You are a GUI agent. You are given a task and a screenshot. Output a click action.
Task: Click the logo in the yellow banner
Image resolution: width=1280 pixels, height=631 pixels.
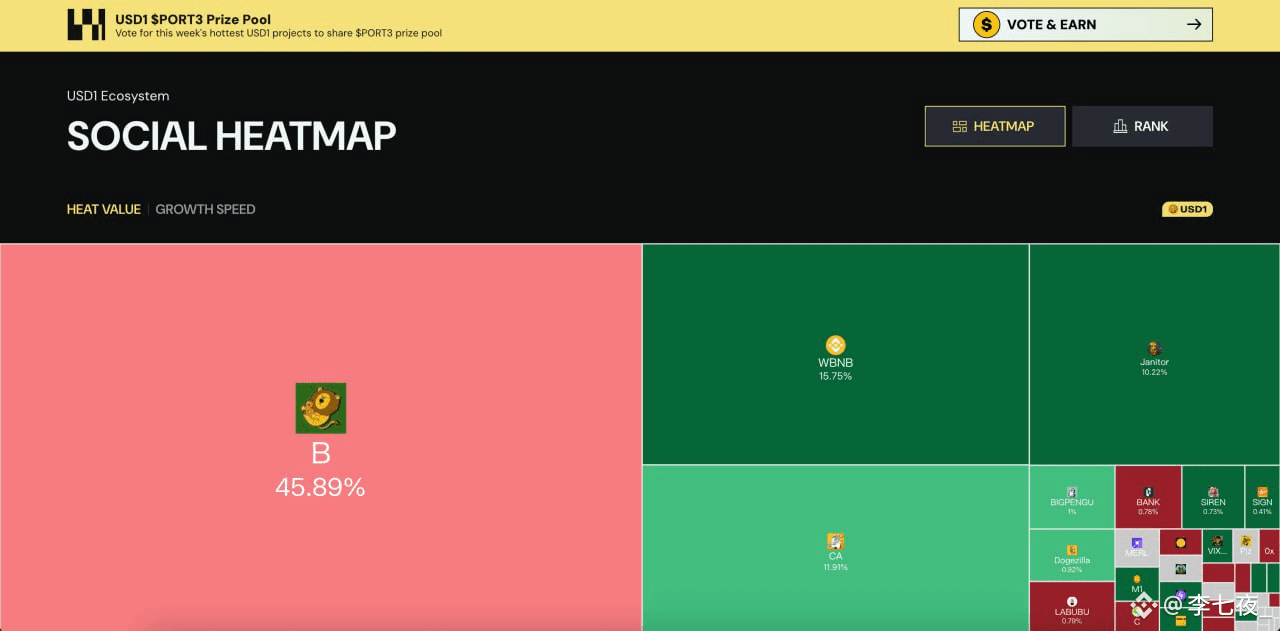(x=85, y=25)
